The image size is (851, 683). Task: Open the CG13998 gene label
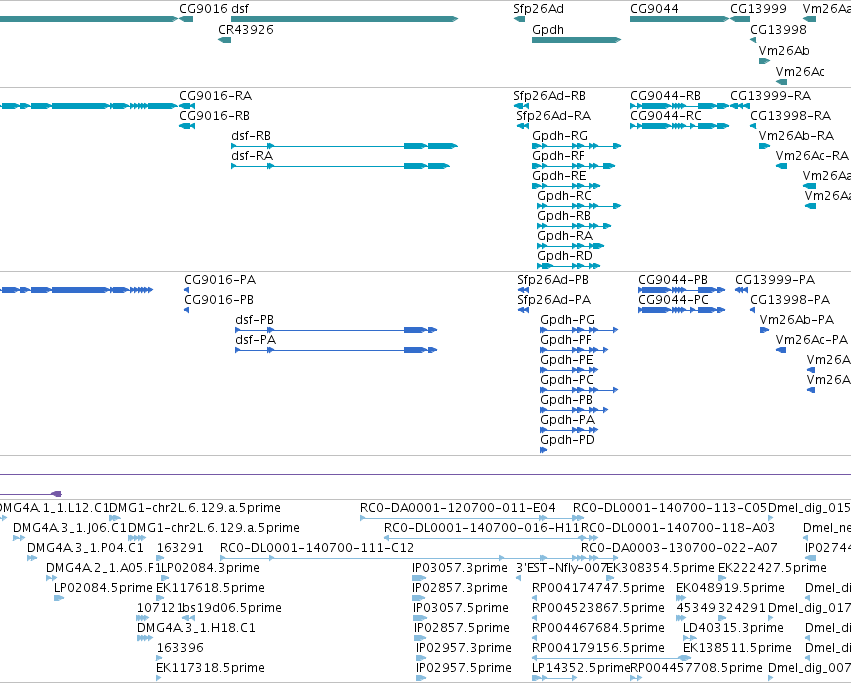coord(778,30)
